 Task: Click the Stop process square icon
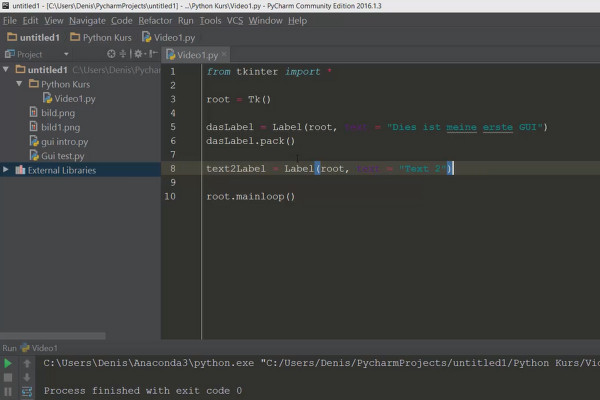click(8, 377)
